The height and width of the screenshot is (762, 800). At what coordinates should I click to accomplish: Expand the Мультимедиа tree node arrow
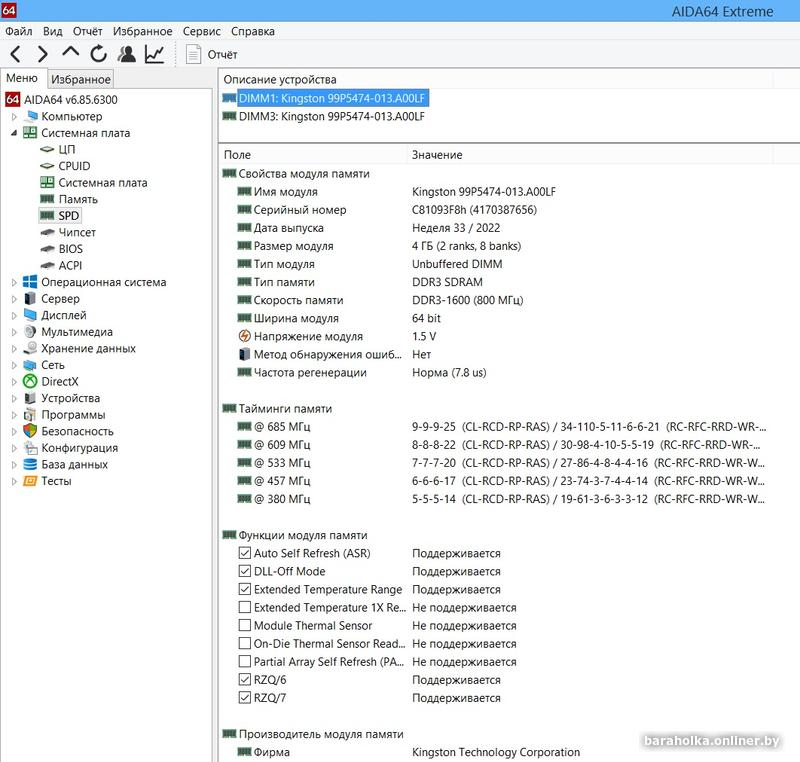[14, 332]
